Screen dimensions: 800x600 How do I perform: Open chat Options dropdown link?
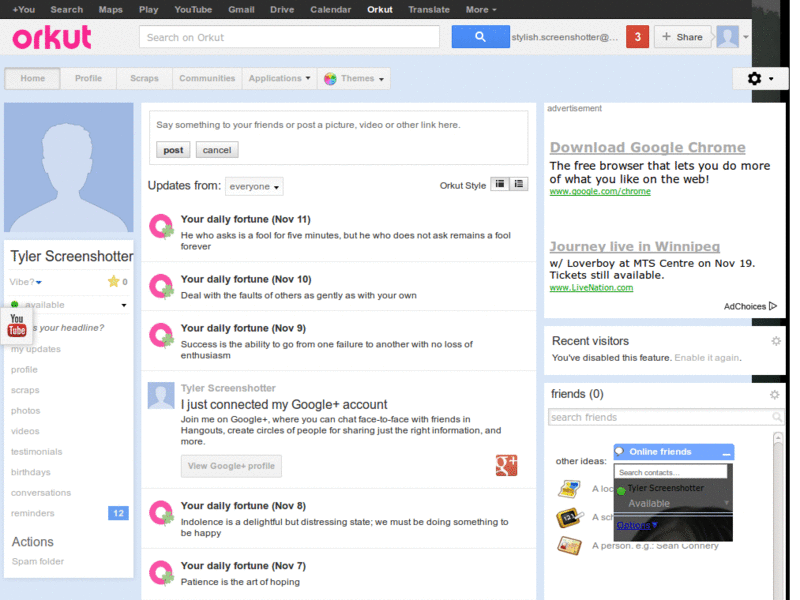point(637,525)
